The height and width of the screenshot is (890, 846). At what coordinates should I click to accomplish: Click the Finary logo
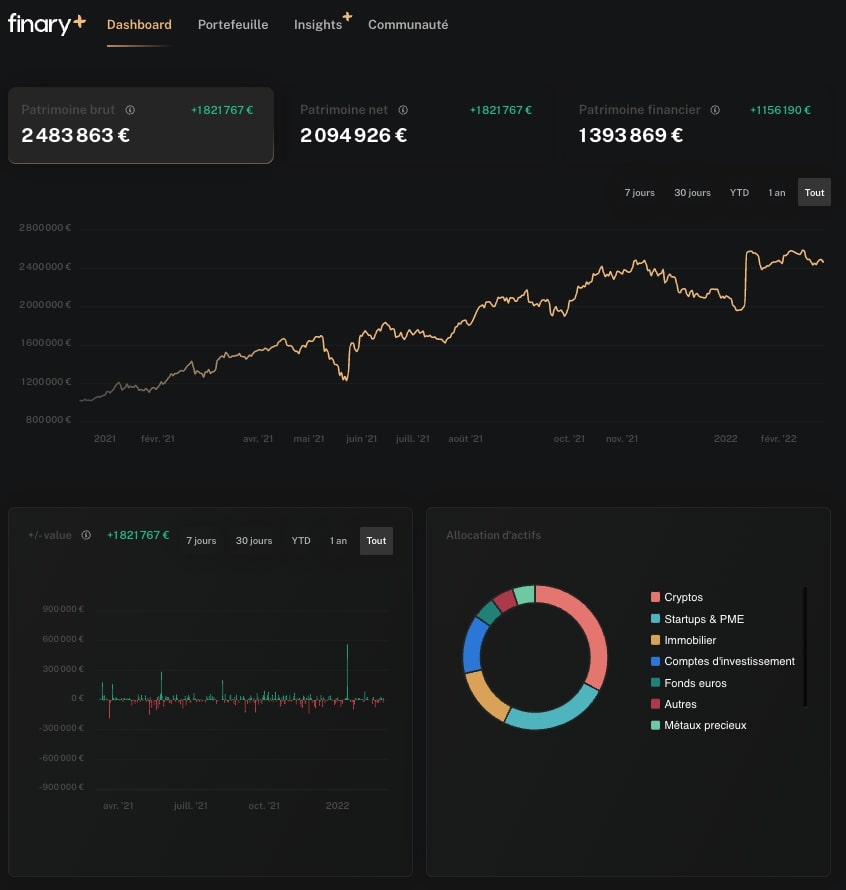(x=38, y=25)
